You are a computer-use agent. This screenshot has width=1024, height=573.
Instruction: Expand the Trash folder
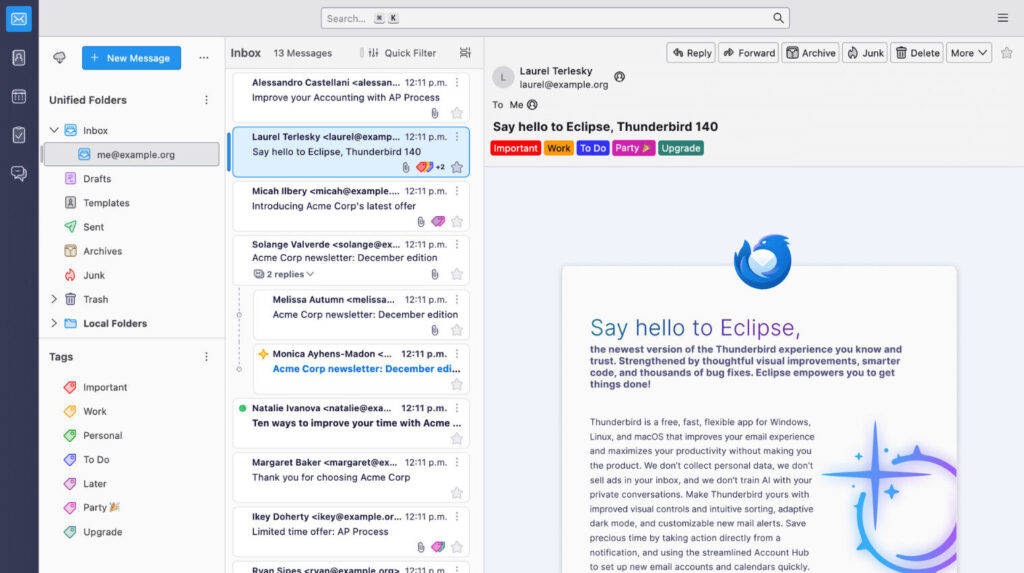54,299
